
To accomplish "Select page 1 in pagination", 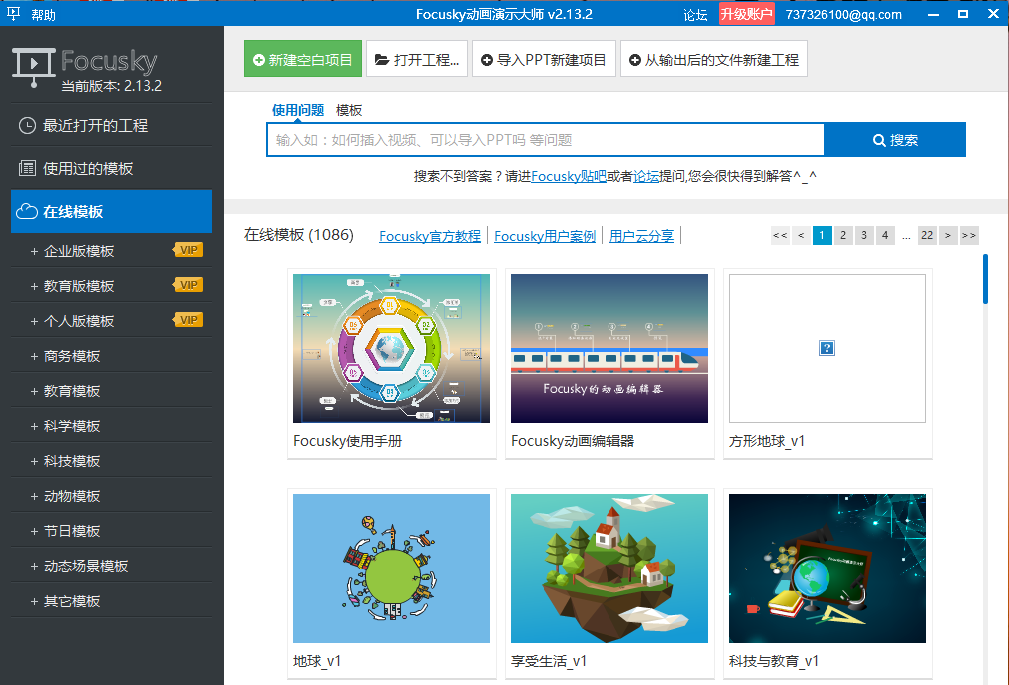I will pyautogui.click(x=822, y=236).
